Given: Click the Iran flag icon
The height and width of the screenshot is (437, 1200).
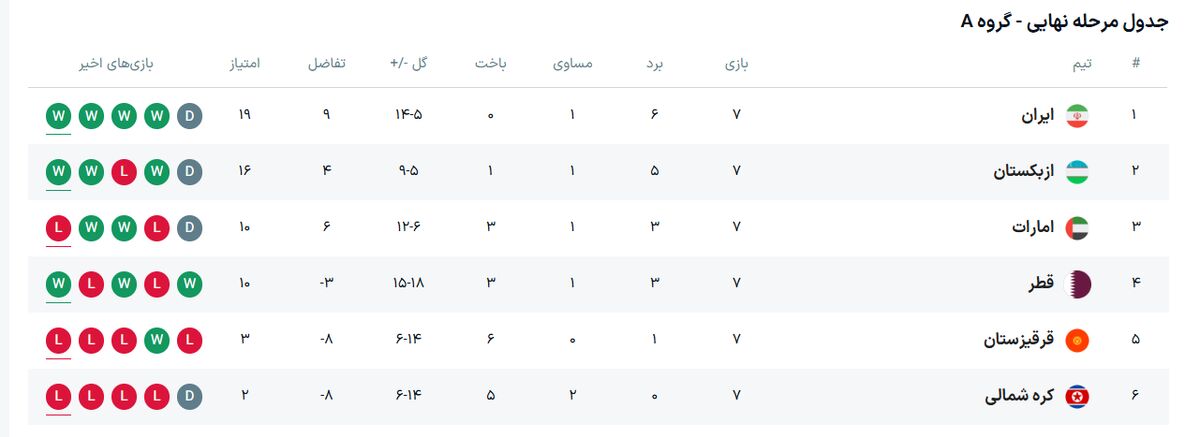Looking at the screenshot, I should tap(1076, 115).
